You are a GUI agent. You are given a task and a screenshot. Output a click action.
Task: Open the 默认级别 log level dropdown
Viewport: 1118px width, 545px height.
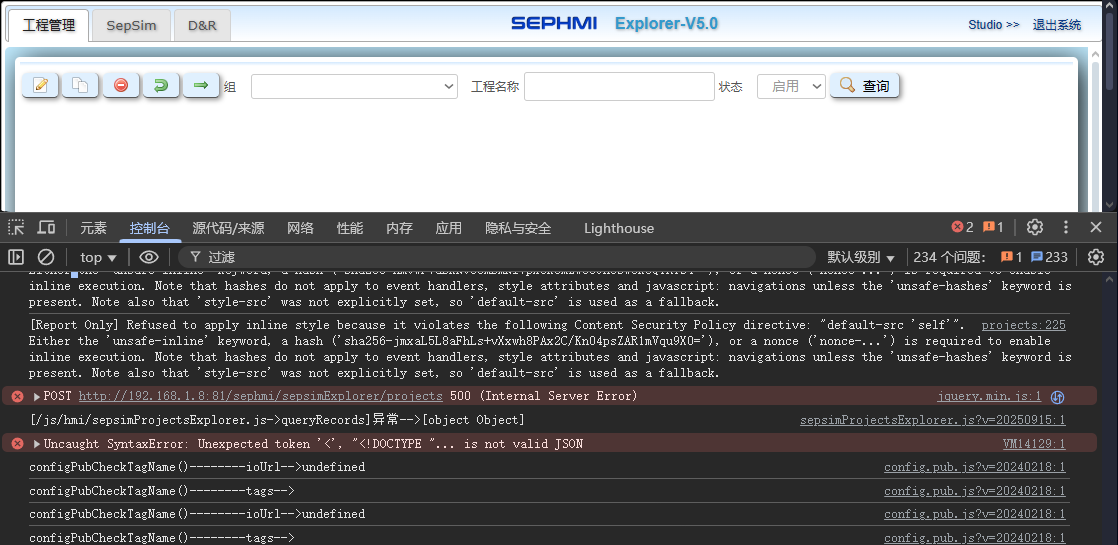click(860, 257)
